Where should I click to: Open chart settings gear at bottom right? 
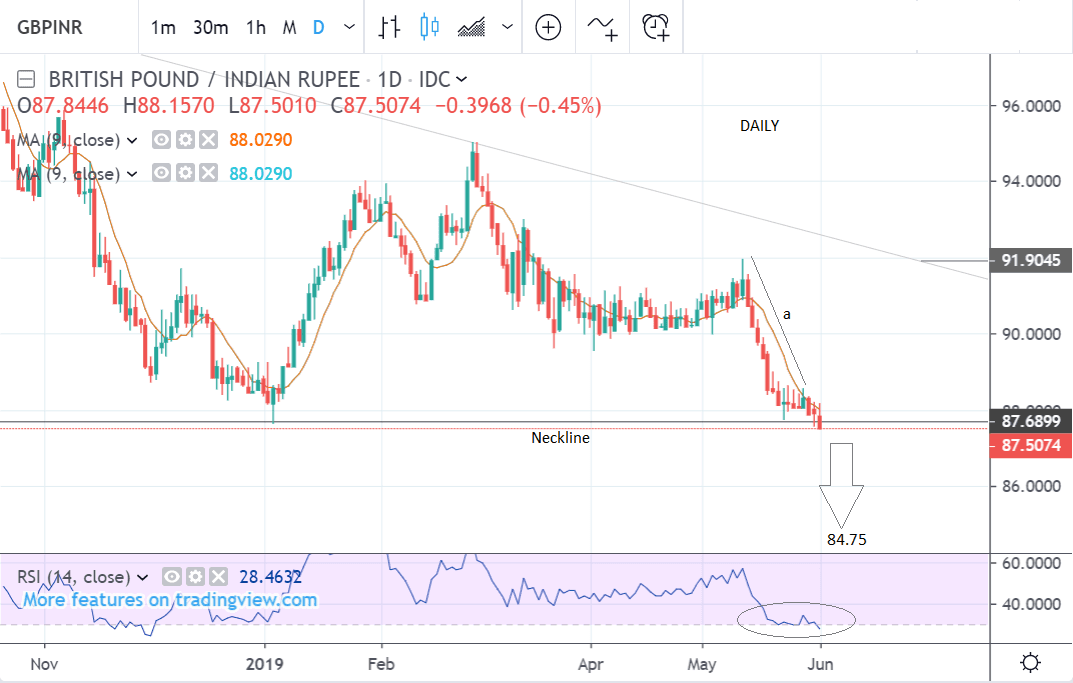(1030, 662)
